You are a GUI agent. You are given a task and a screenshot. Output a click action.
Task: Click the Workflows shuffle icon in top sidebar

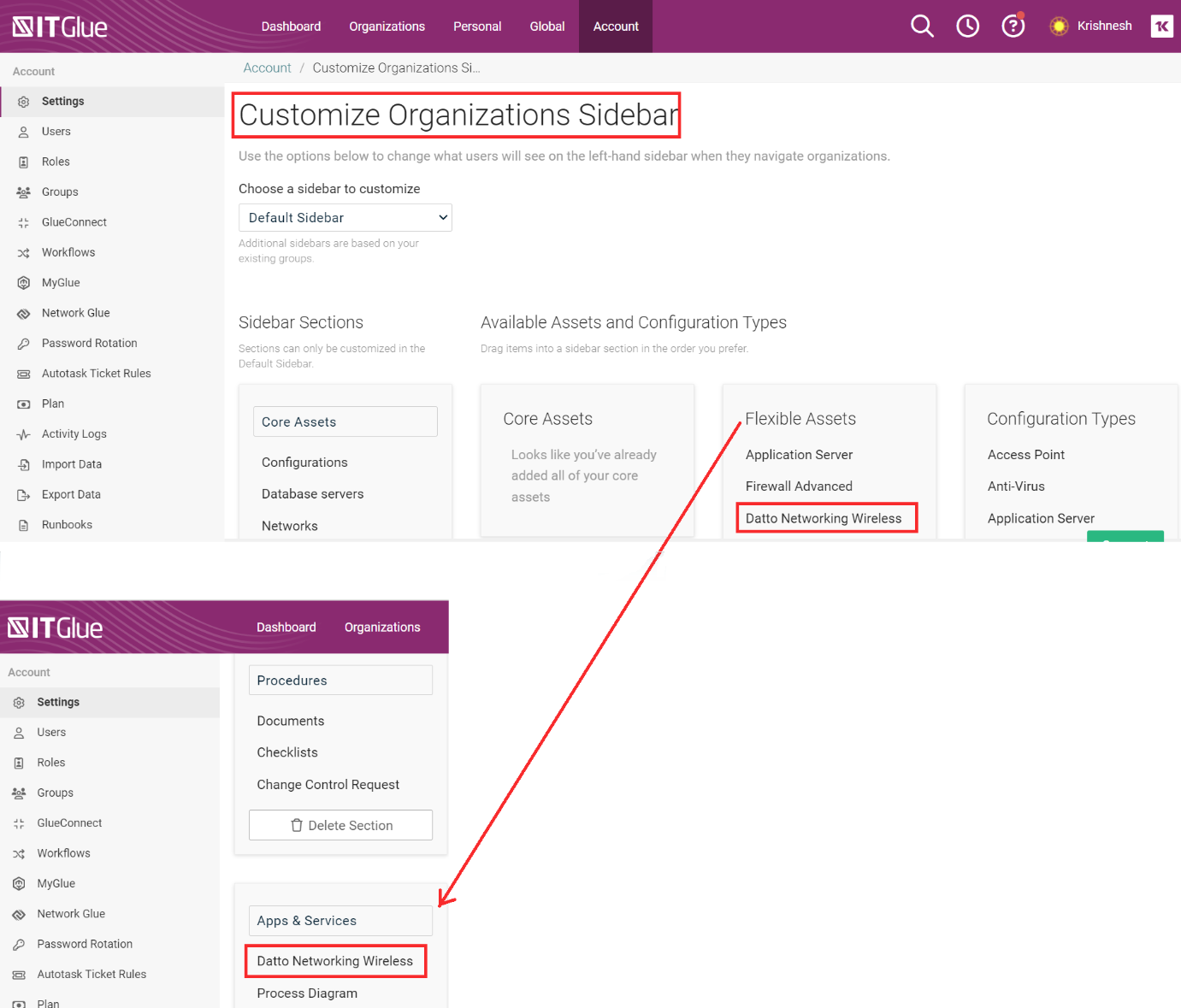coord(24,253)
